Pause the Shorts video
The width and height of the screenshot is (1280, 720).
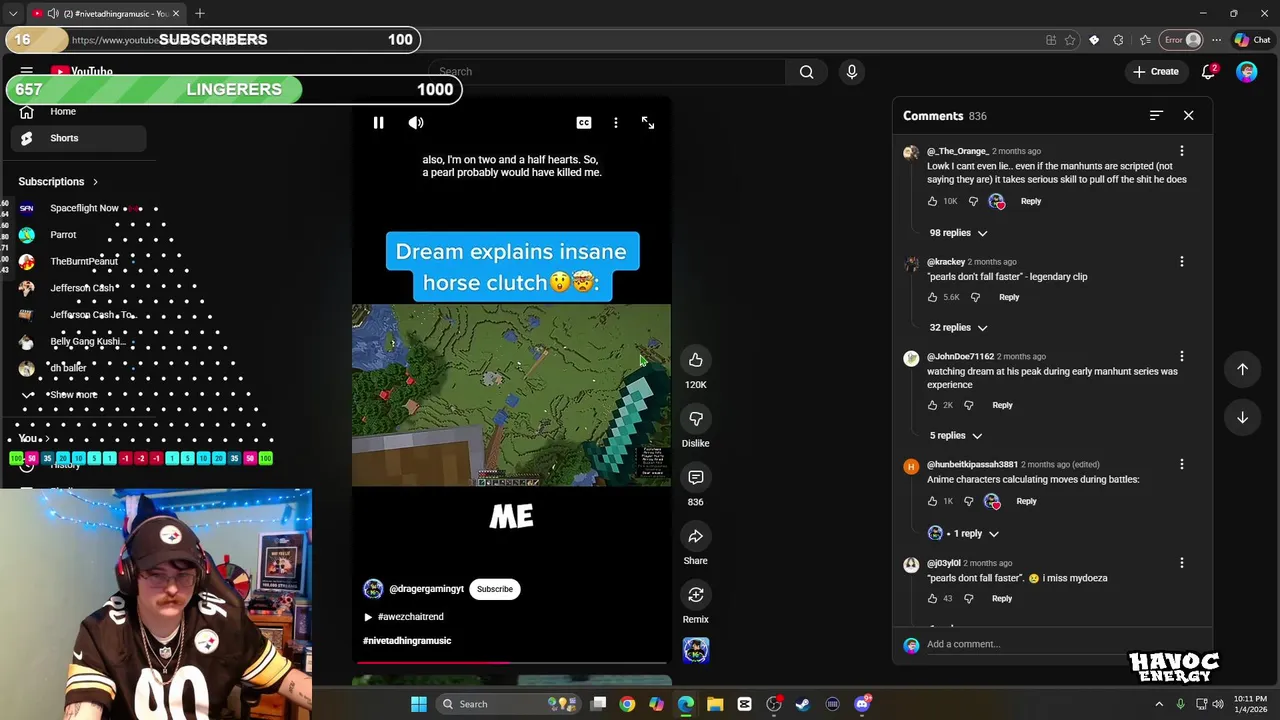378,122
